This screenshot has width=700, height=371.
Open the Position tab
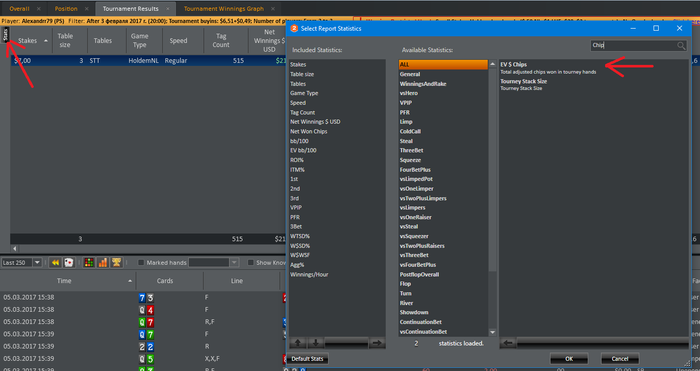[x=66, y=8]
